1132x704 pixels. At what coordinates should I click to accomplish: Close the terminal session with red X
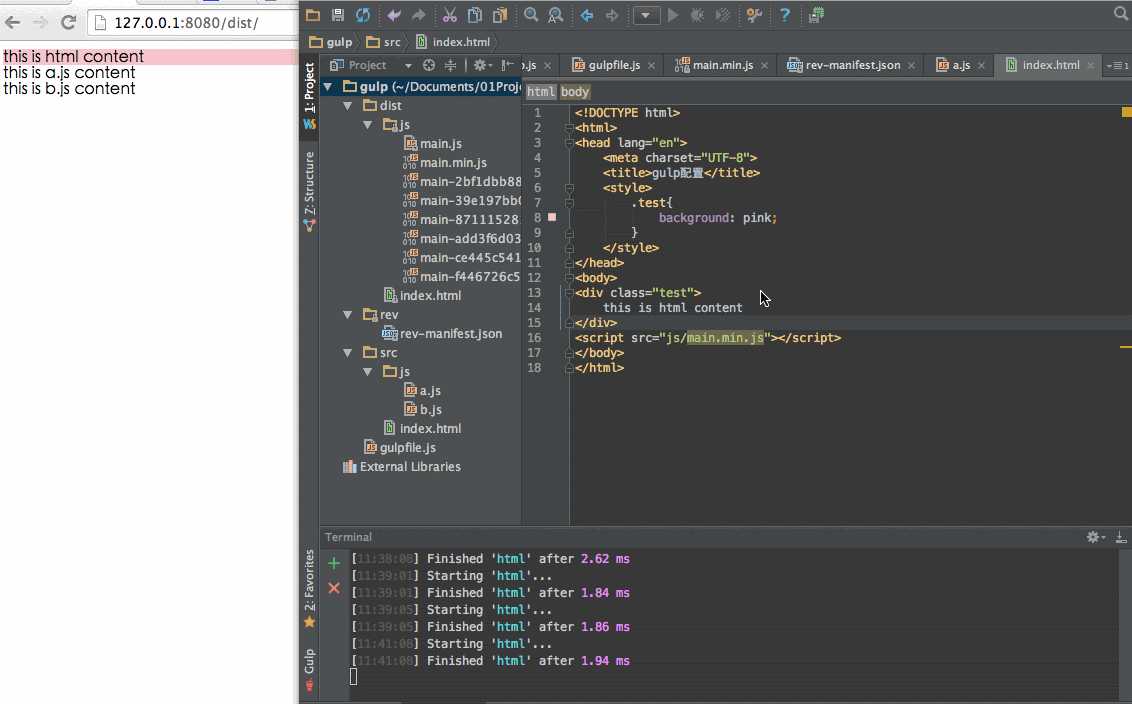pos(334,588)
